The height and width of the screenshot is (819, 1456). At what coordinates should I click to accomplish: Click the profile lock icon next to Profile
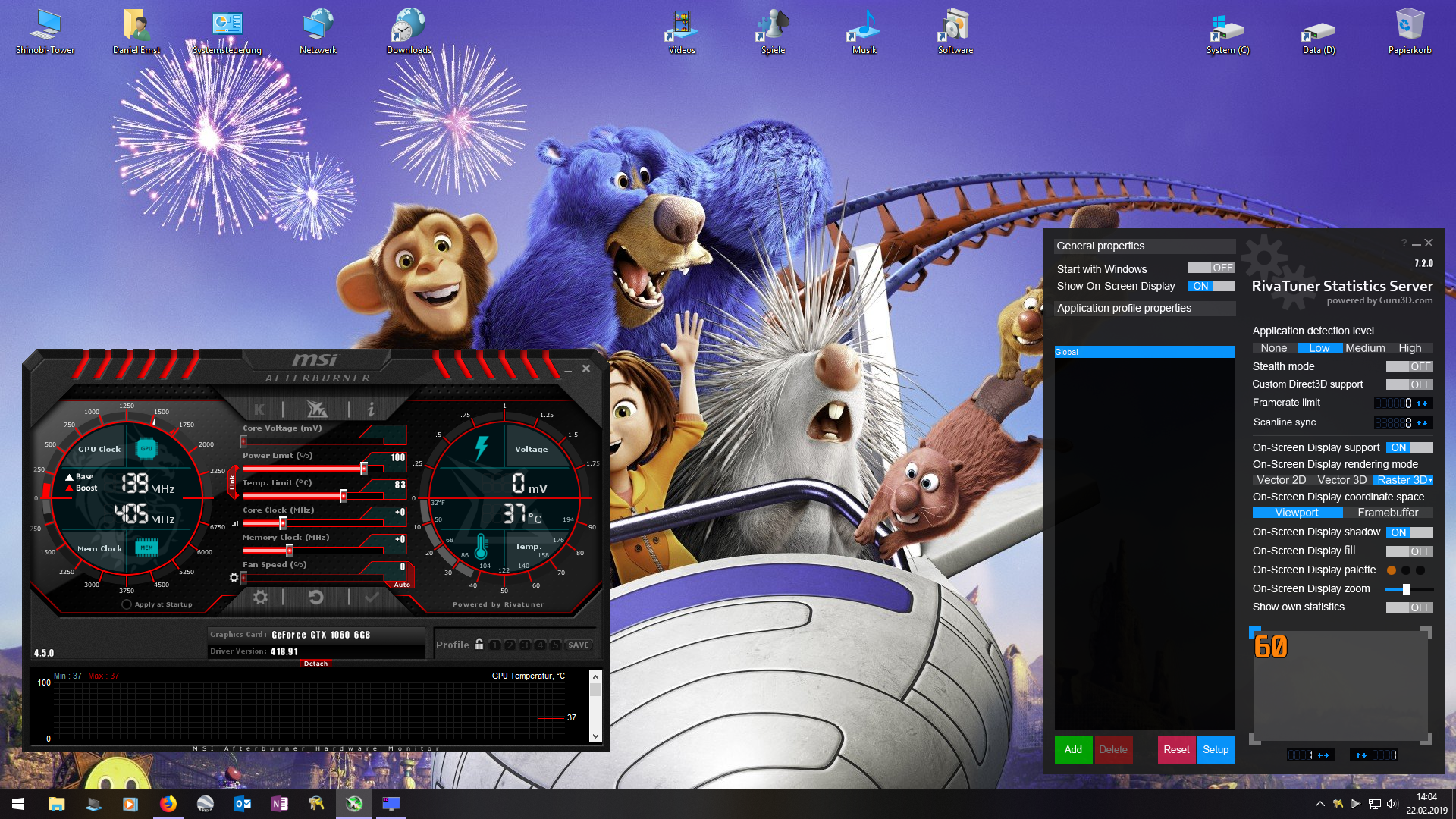[477, 644]
